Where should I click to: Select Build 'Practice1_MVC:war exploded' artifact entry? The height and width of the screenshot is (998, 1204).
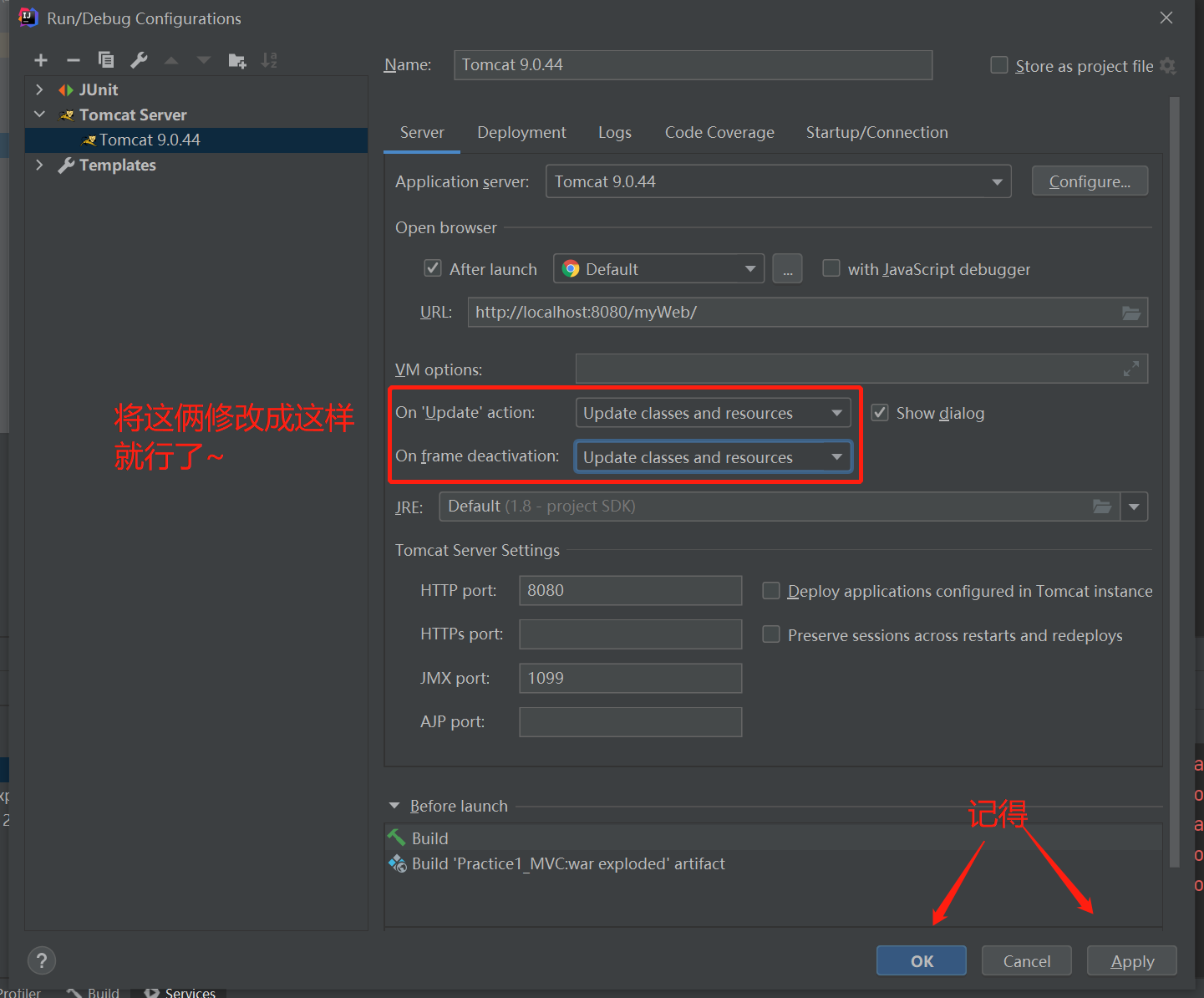(x=773, y=863)
